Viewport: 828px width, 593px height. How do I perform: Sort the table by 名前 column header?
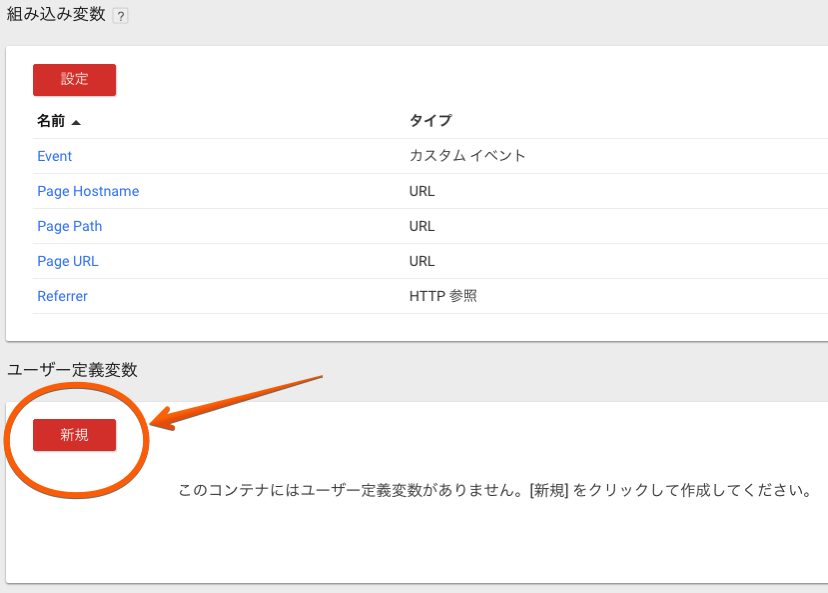[51, 121]
